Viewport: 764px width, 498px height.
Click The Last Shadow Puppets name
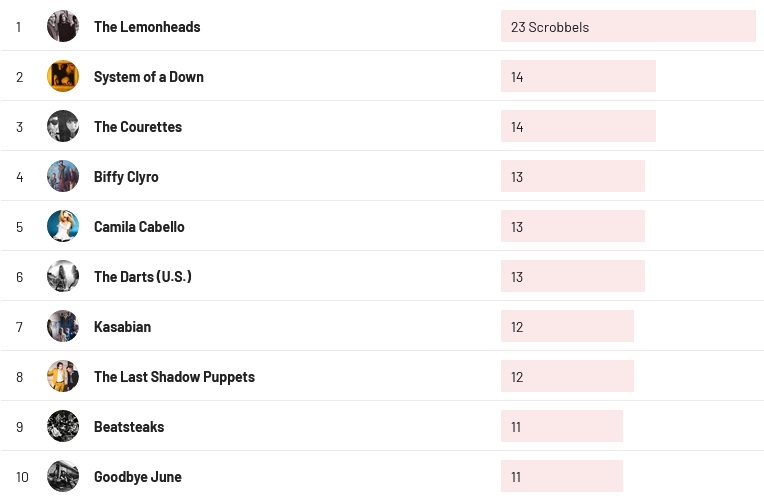click(174, 377)
